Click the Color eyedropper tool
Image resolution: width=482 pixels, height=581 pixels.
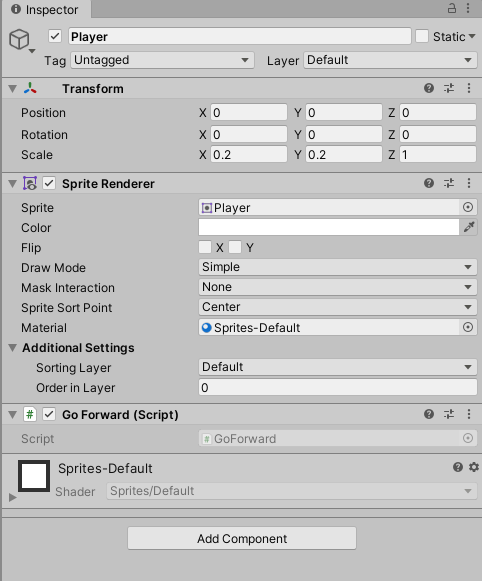tap(469, 227)
